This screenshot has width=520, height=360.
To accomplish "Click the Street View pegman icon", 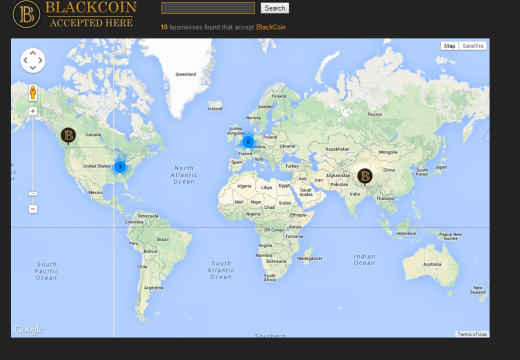I will [x=33, y=92].
